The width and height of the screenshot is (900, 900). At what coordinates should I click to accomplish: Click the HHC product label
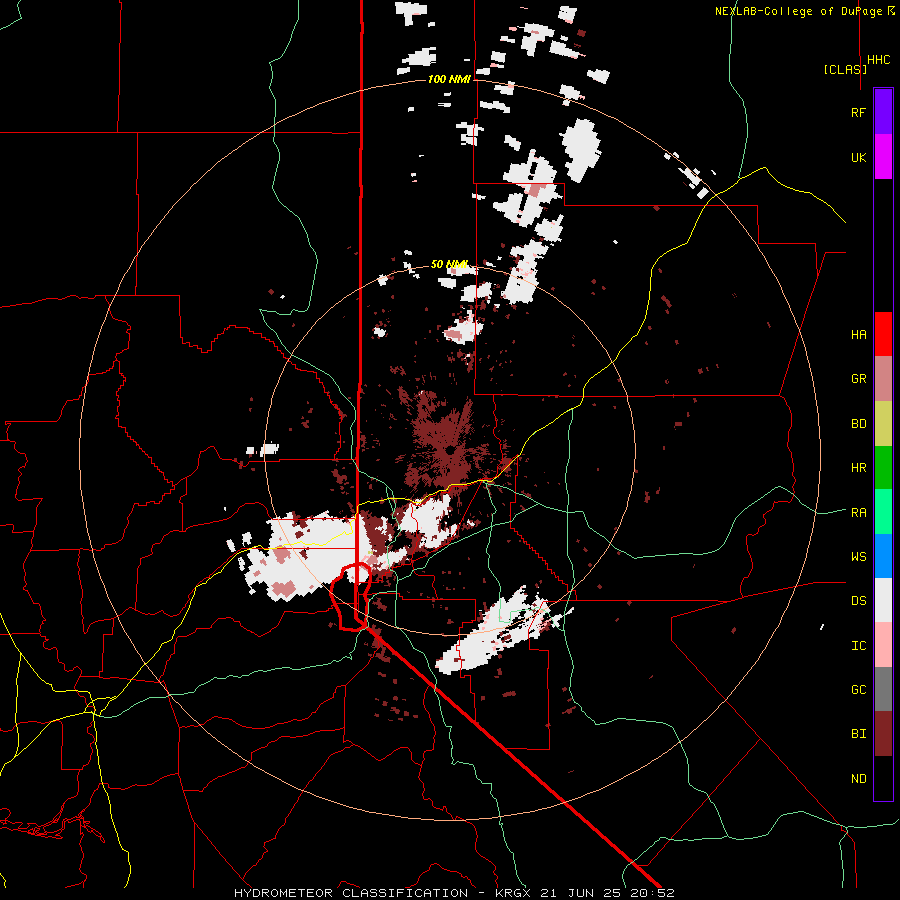pos(879,60)
